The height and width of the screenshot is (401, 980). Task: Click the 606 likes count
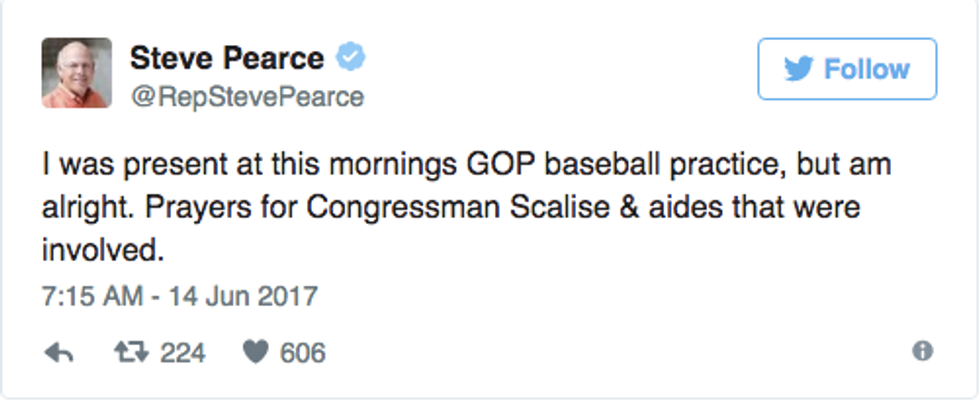click(x=303, y=352)
